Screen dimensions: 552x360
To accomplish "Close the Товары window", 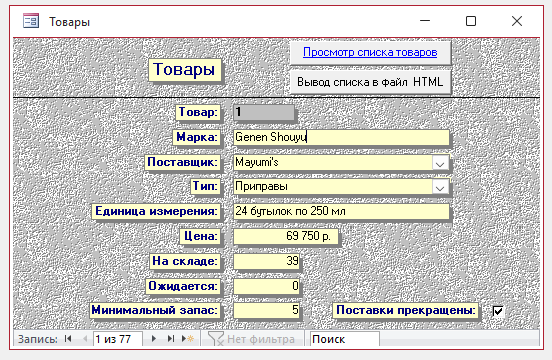I will (517, 21).
